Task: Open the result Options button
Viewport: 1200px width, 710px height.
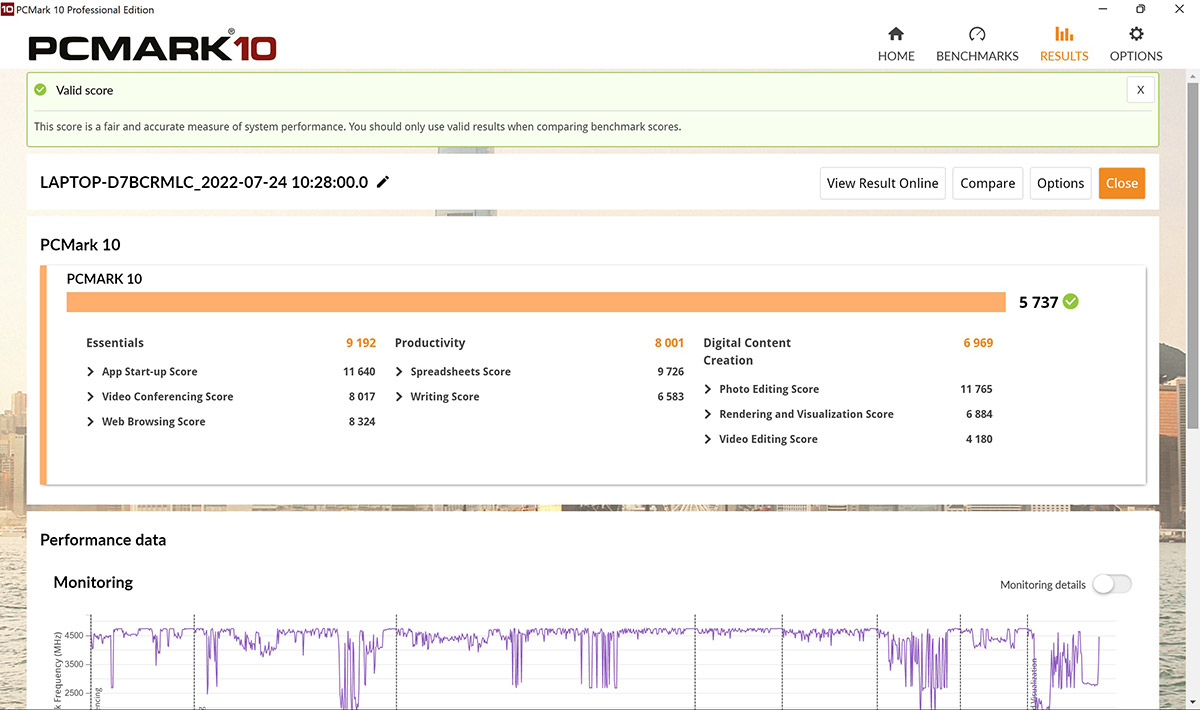Action: (1060, 183)
